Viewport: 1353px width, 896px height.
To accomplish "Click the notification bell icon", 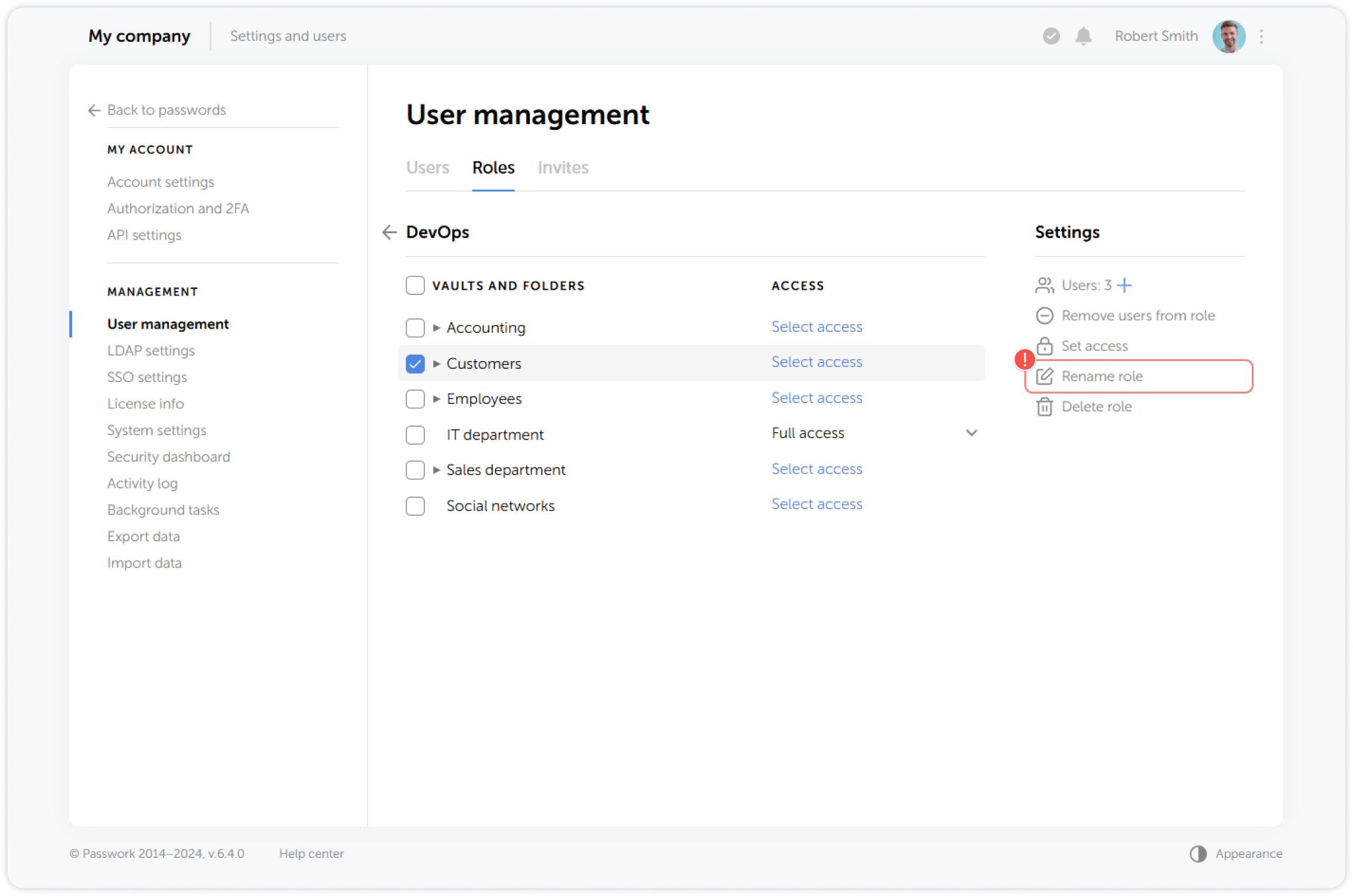I will pos(1084,36).
